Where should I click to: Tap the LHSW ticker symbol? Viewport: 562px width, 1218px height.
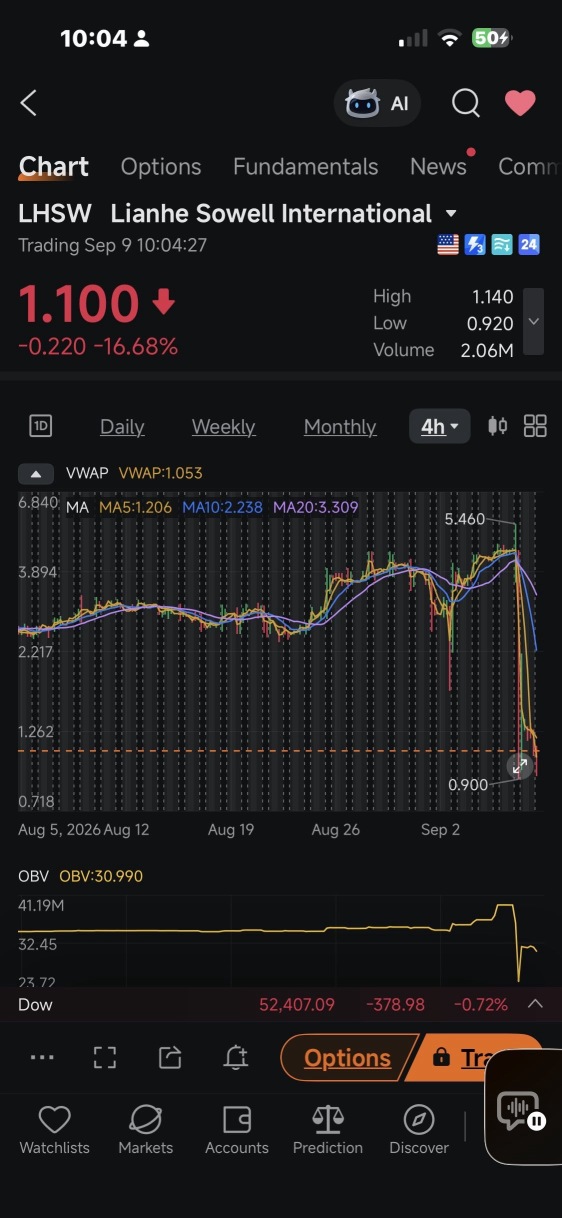click(x=55, y=214)
